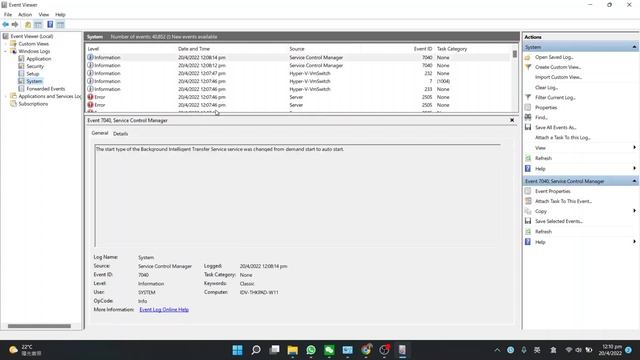
Task: Open the File menu
Action: click(8, 14)
